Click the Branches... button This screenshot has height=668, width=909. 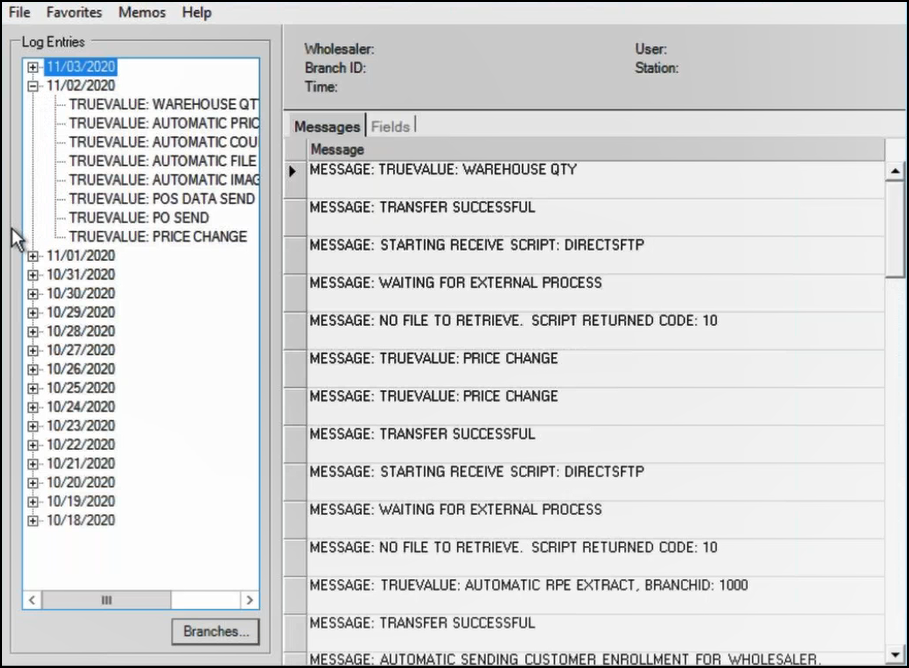click(215, 632)
